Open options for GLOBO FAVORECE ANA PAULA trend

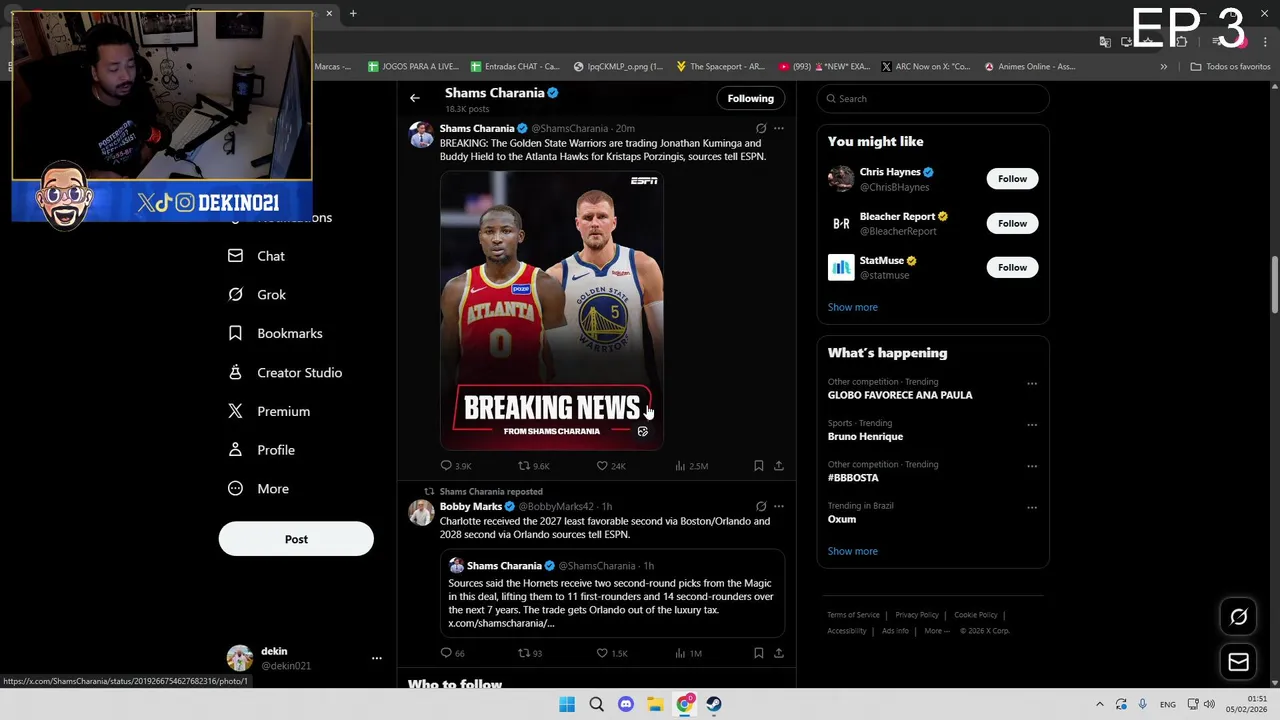click(1032, 383)
